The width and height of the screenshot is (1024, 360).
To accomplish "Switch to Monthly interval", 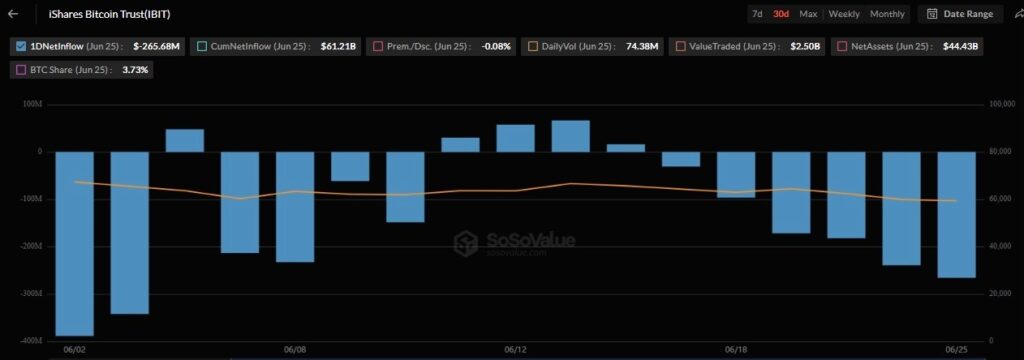I will click(x=887, y=14).
